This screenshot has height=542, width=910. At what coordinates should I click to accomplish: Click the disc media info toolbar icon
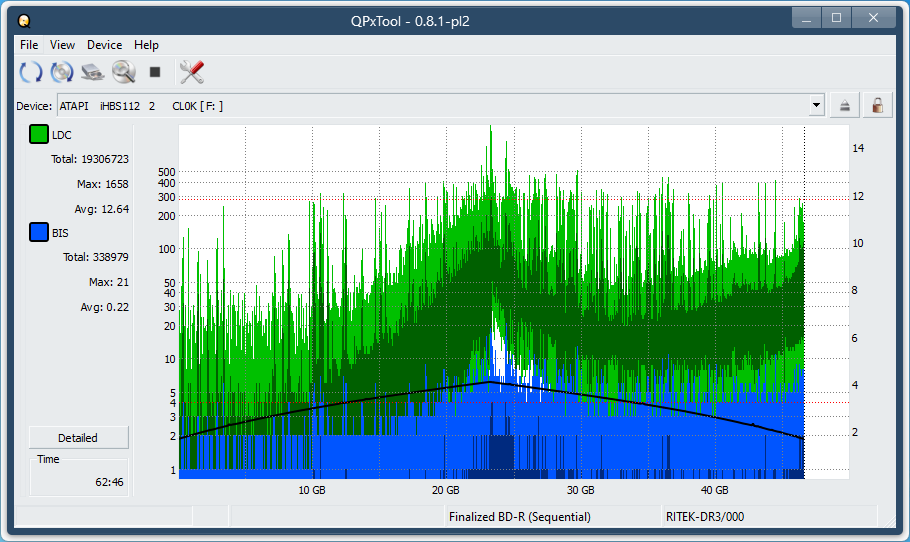click(x=62, y=72)
